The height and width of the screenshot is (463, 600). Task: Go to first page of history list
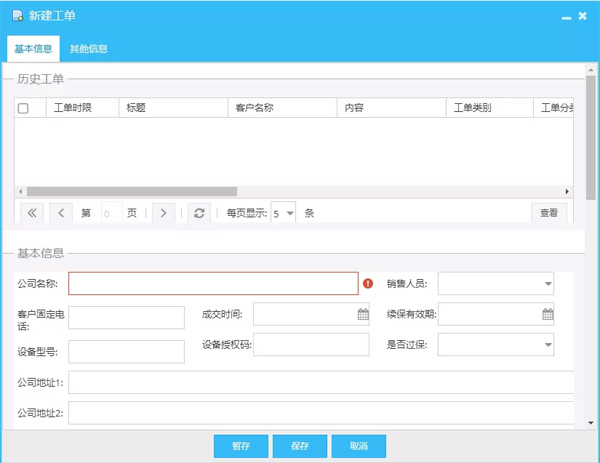[x=31, y=213]
